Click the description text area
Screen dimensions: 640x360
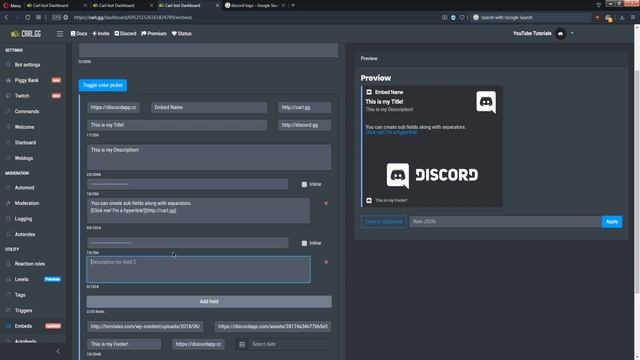pos(209,157)
